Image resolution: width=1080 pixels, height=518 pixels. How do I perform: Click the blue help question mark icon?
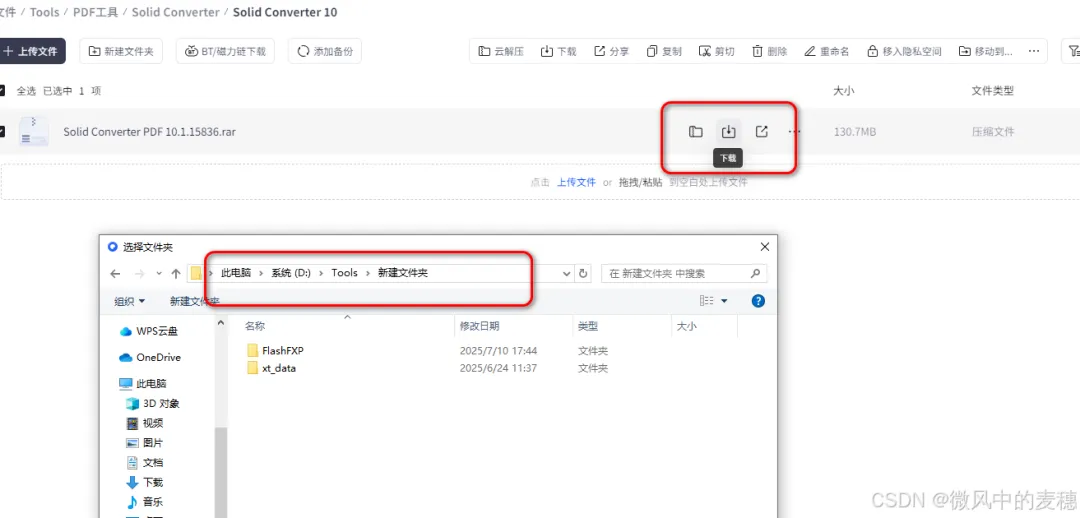758,301
